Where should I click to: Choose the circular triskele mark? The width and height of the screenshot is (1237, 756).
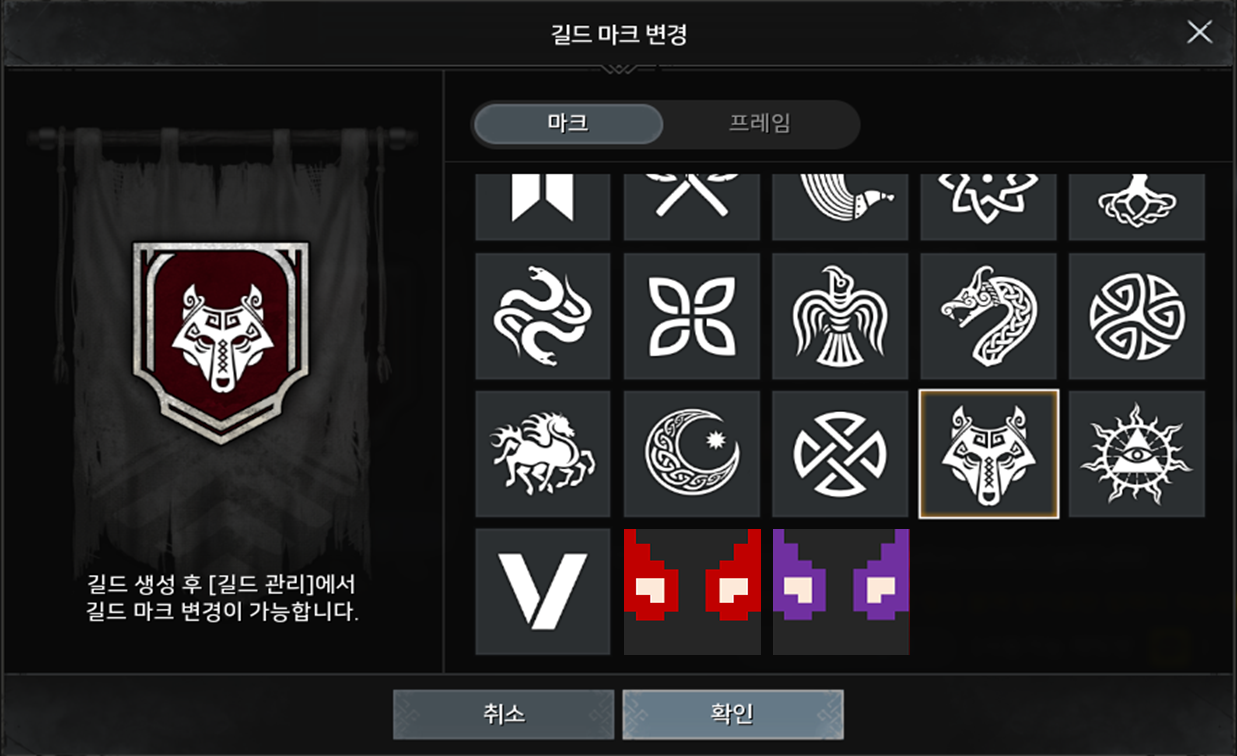point(1137,316)
